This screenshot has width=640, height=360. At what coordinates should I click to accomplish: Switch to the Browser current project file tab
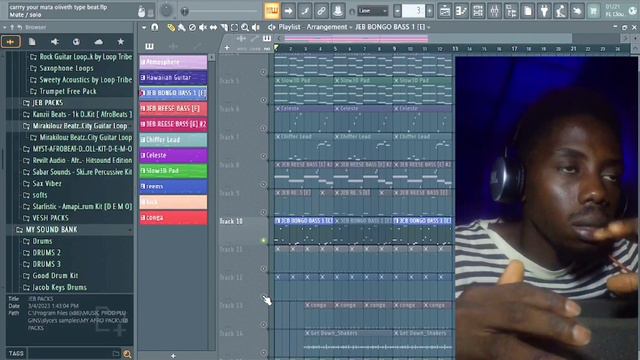[x=32, y=42]
